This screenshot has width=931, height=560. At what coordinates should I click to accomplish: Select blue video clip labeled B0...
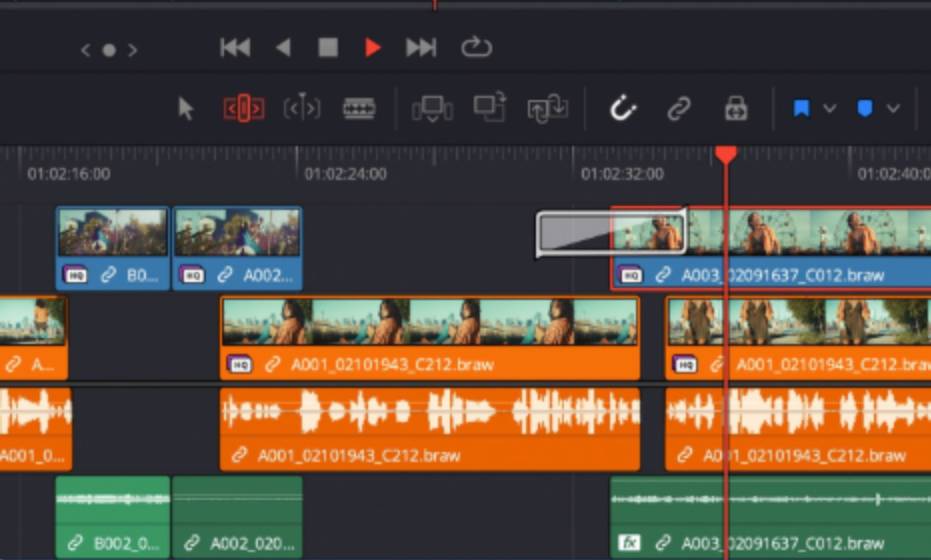pos(113,248)
